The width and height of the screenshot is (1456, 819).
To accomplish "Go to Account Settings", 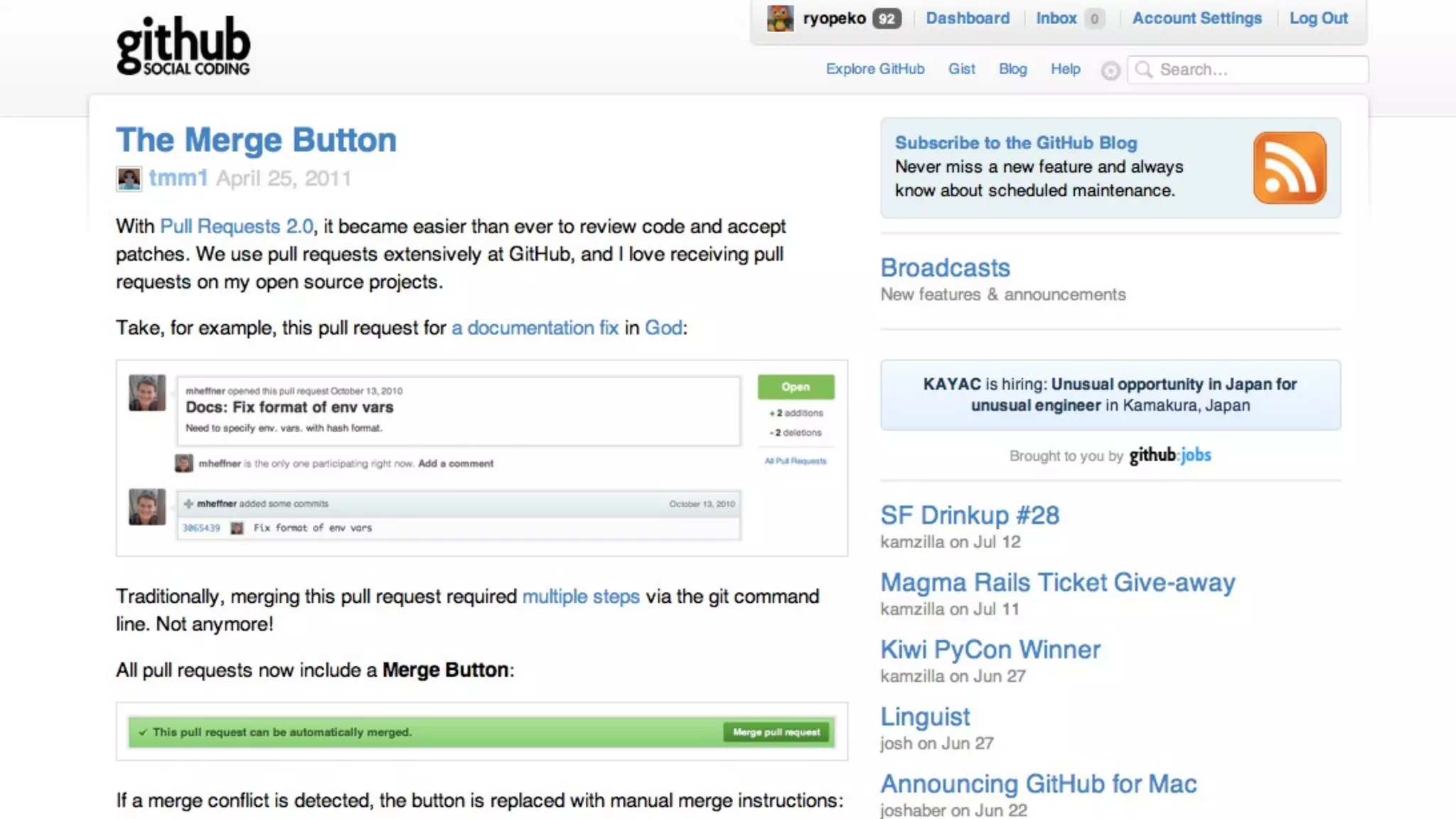I will [1197, 18].
